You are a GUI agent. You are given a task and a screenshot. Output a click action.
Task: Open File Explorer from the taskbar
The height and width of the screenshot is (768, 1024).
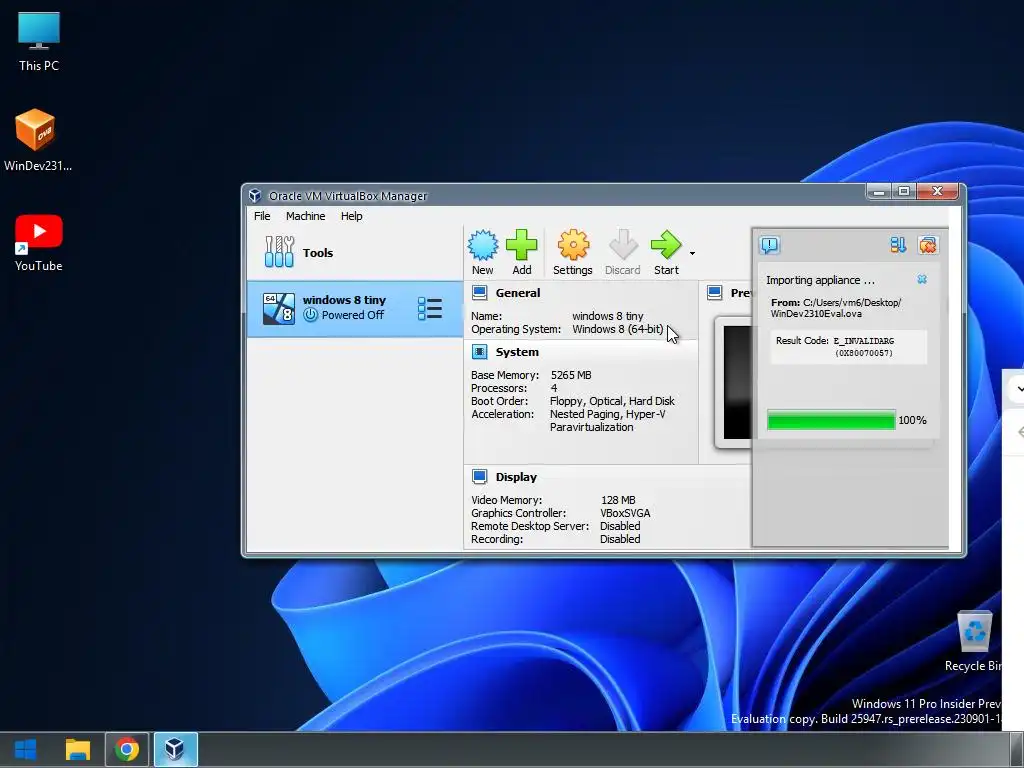77,749
